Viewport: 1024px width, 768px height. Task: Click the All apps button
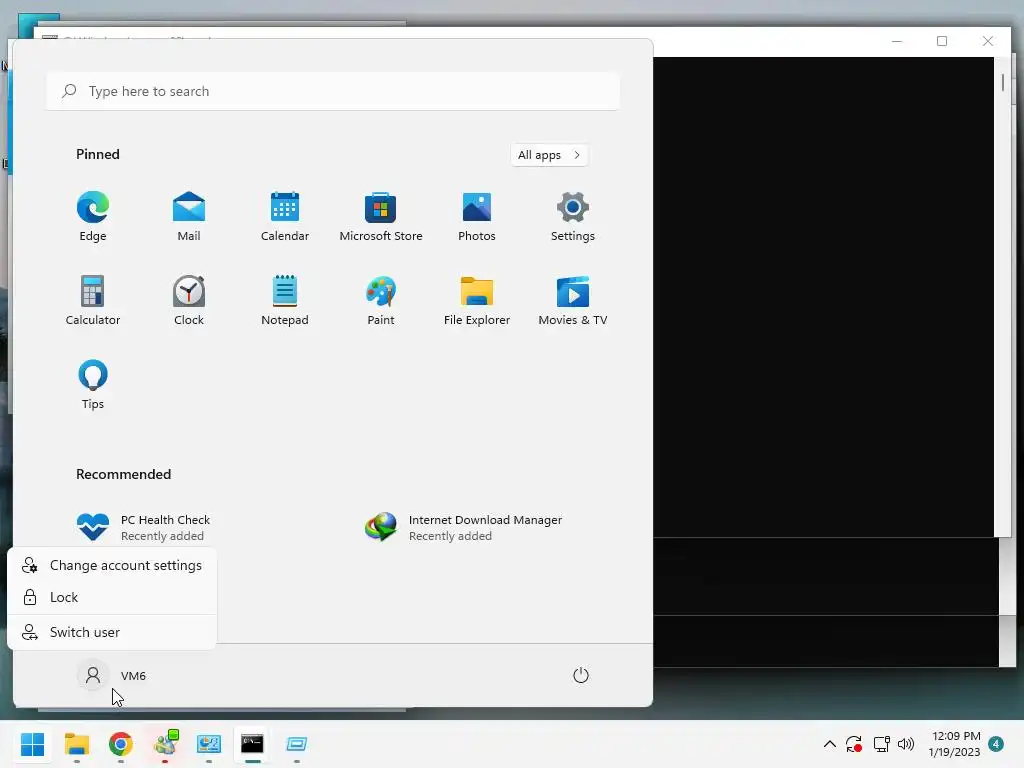[549, 155]
